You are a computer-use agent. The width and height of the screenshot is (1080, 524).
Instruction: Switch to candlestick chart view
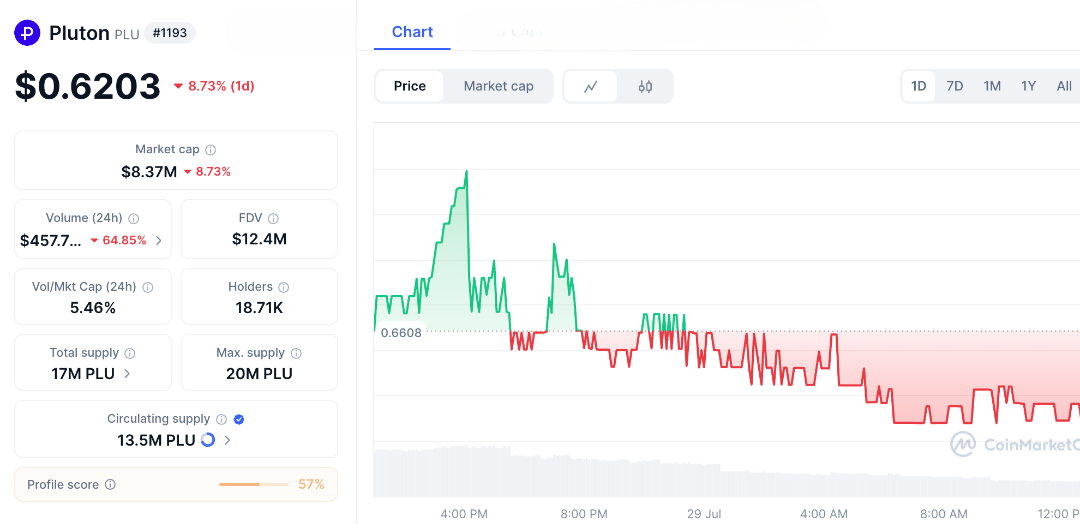[x=645, y=86]
